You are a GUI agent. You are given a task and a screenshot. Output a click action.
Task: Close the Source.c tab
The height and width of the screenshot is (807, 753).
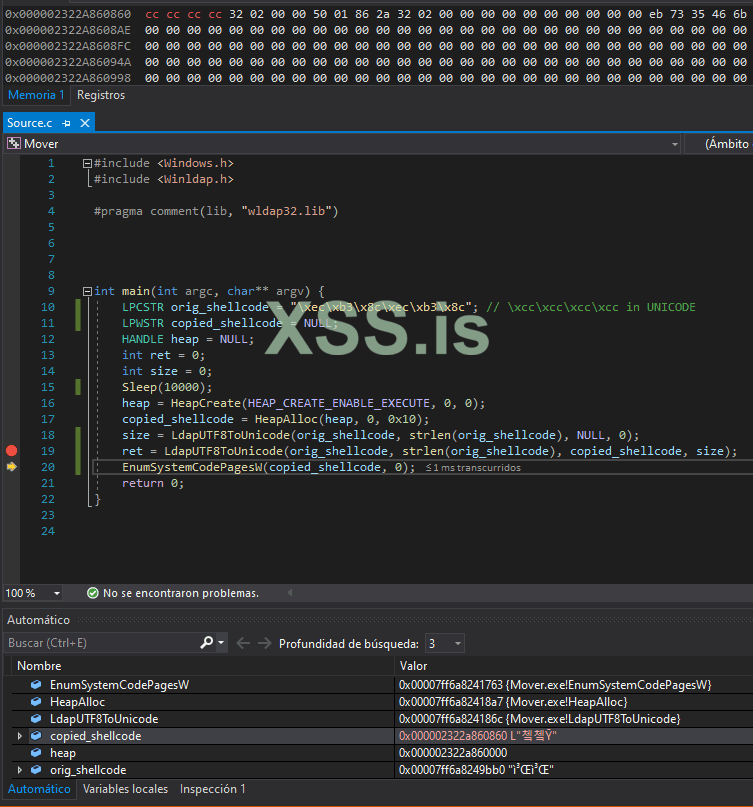pos(85,123)
